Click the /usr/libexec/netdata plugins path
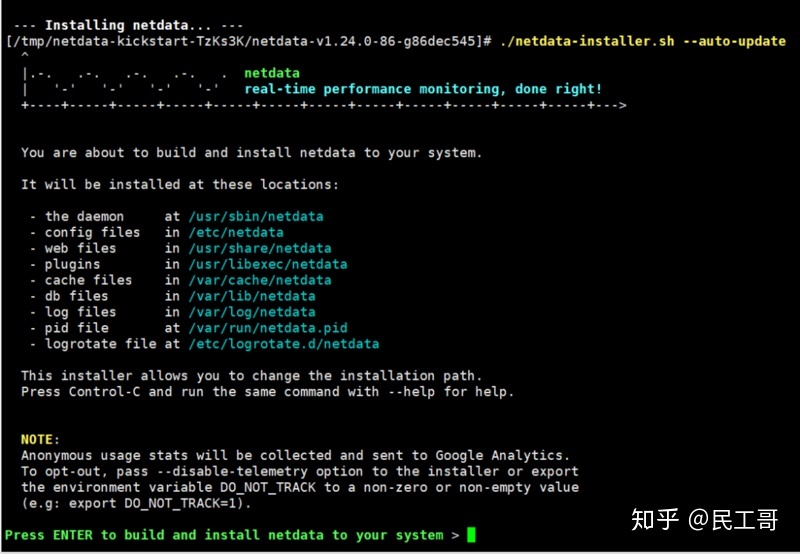The width and height of the screenshot is (800, 554). point(268,264)
